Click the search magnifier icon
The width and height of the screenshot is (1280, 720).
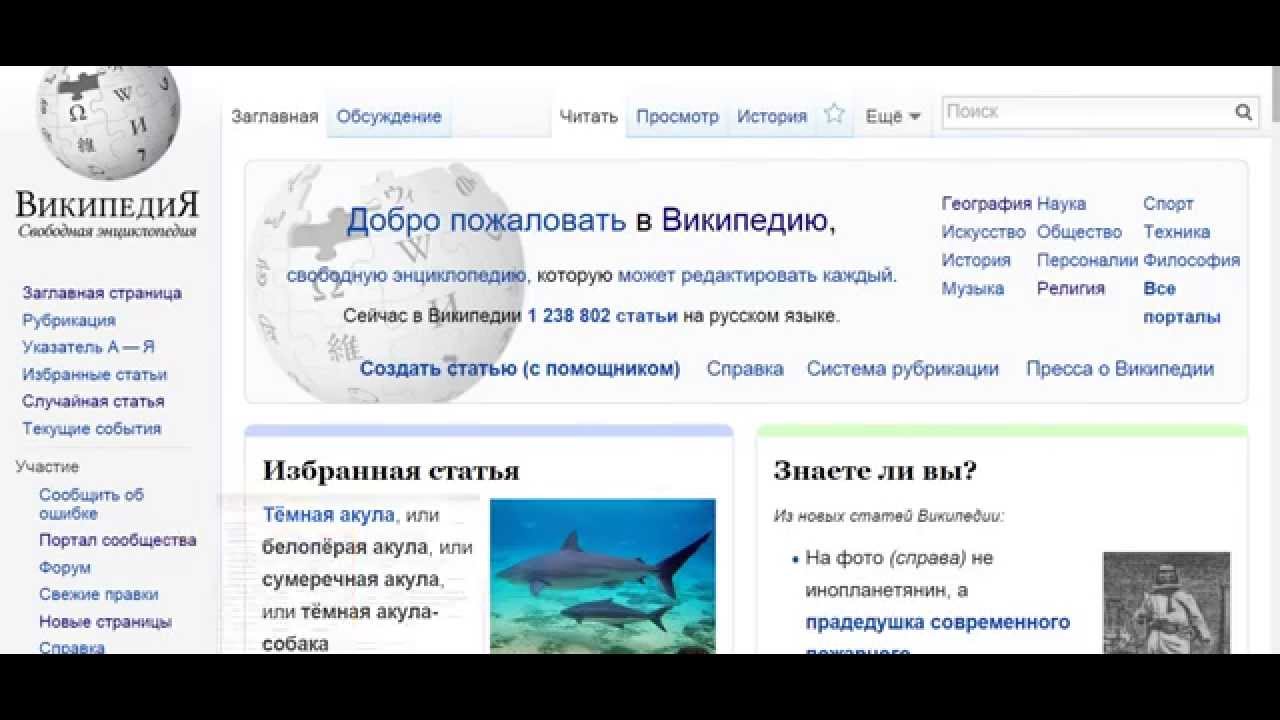(1243, 112)
